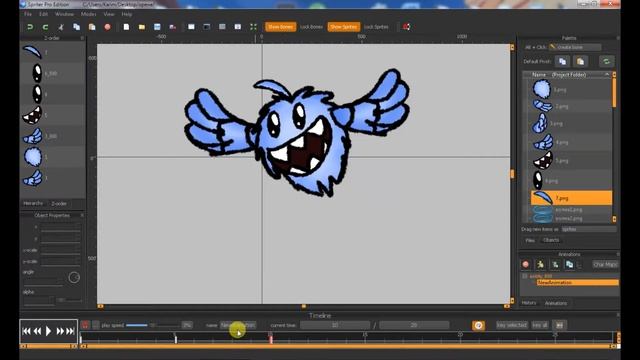Click the third window layout icon in the toolbar
Image resolution: width=640 pixels, height=360 pixels.
[222, 27]
